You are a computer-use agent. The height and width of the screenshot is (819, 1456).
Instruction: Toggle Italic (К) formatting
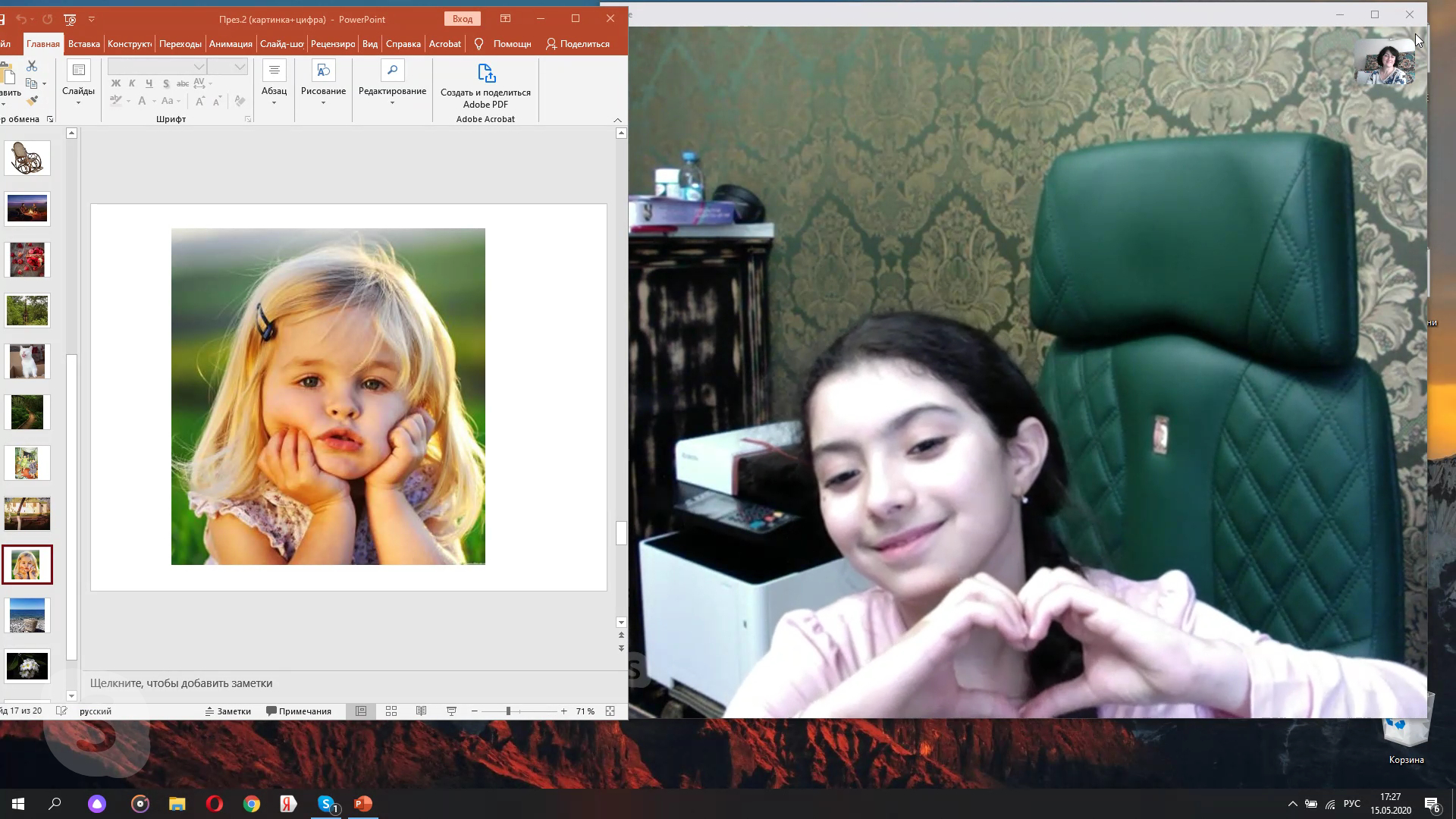tap(132, 83)
